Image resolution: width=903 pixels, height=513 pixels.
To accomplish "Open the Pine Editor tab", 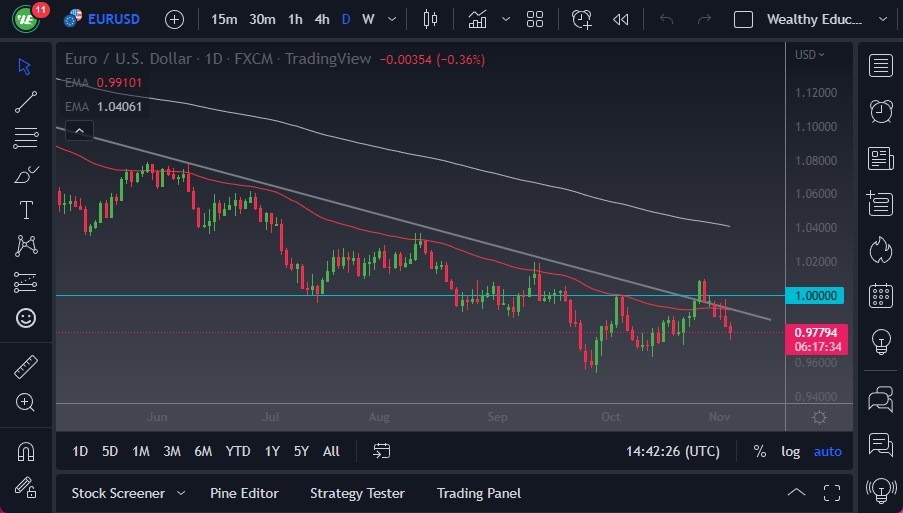I will click(x=244, y=493).
